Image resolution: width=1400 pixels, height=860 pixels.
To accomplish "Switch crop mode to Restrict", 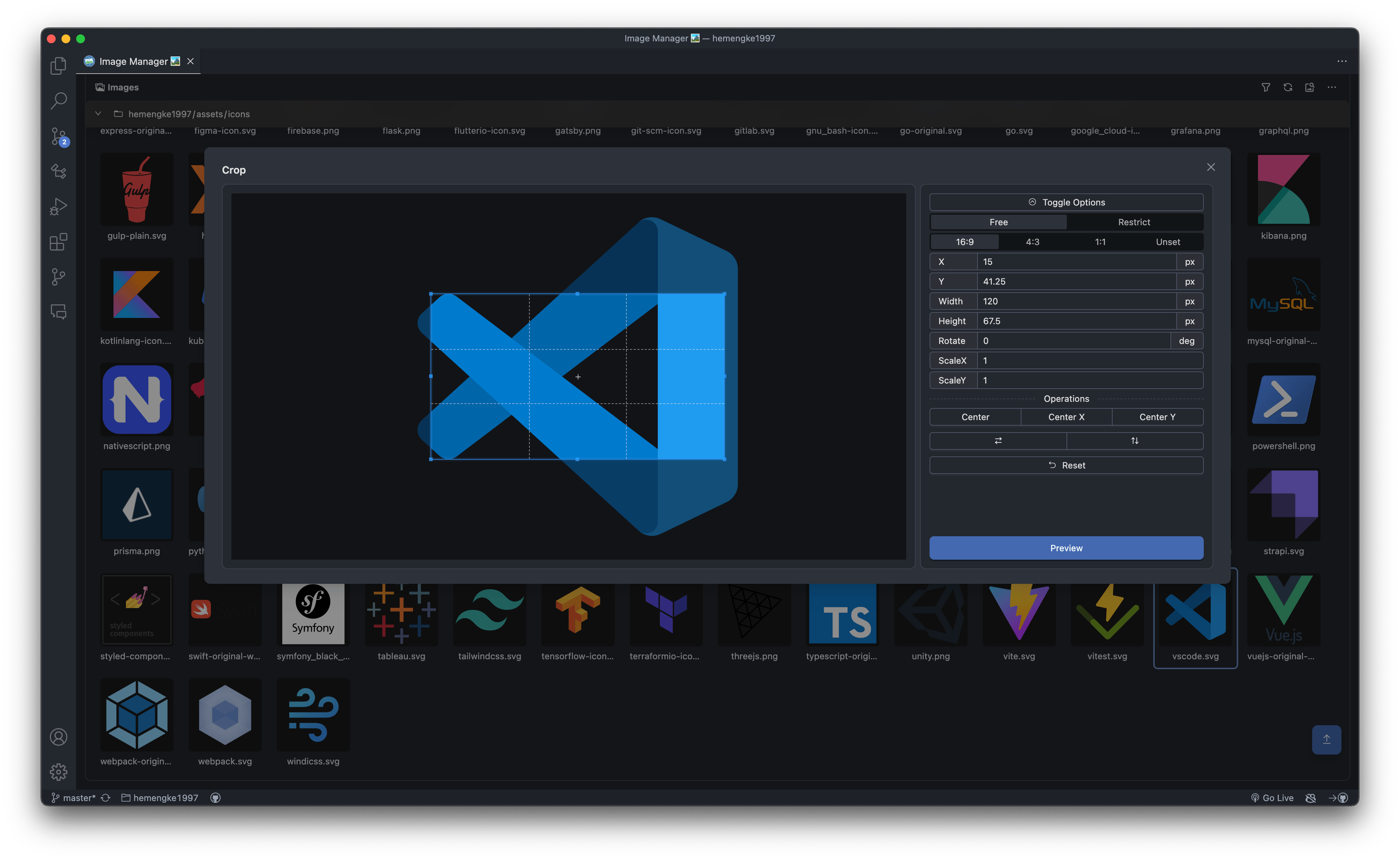I will point(1133,222).
